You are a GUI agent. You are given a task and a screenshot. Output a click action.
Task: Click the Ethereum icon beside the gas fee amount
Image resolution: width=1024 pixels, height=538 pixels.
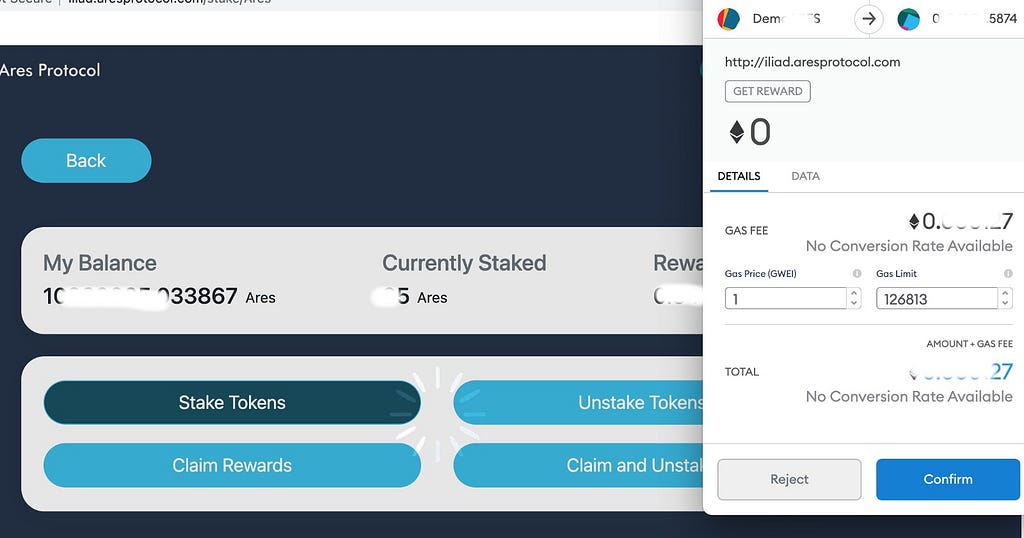(x=914, y=221)
